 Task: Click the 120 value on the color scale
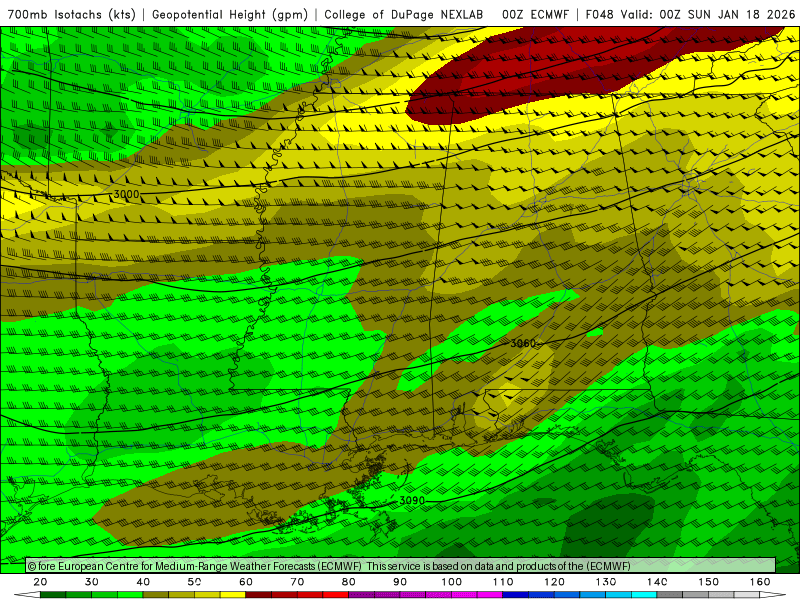[x=555, y=582]
